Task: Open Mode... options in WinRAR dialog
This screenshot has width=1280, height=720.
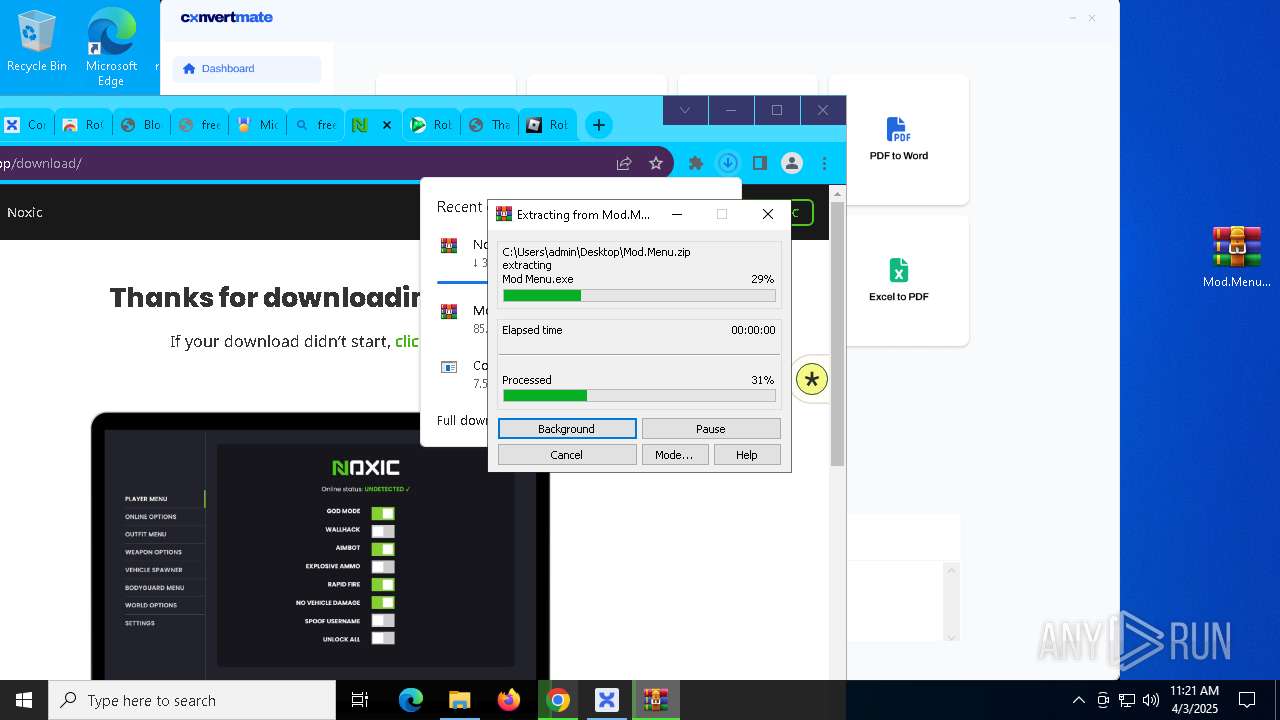Action: [674, 455]
